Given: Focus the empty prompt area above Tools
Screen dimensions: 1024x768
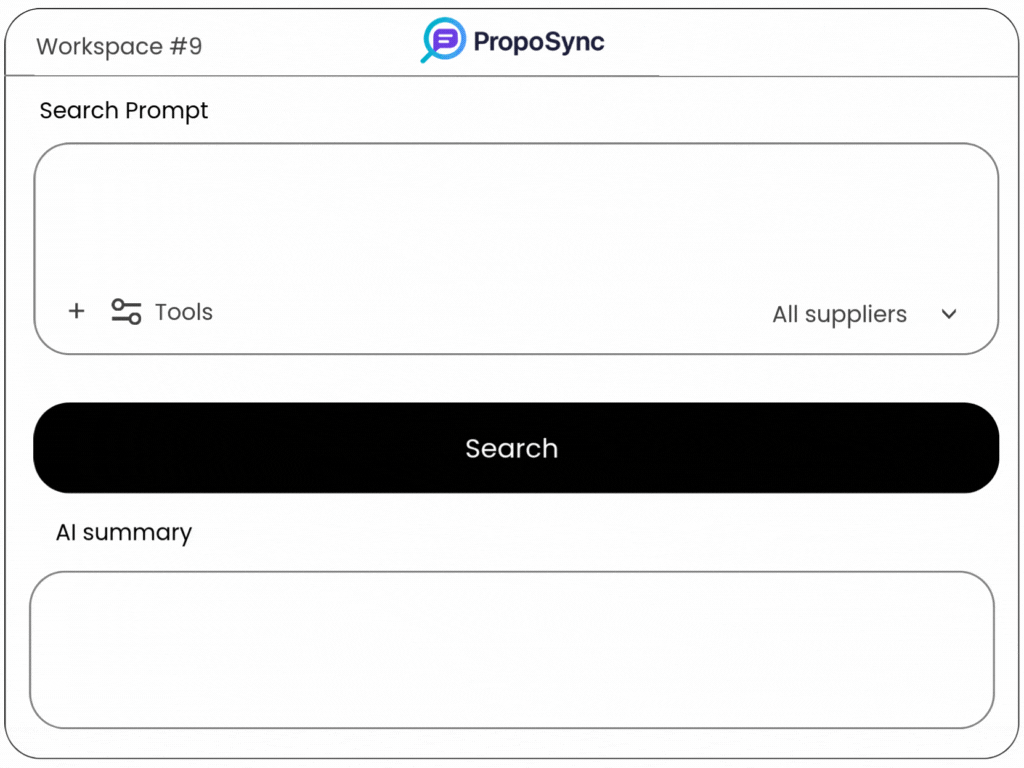Looking at the screenshot, I should pos(516,215).
